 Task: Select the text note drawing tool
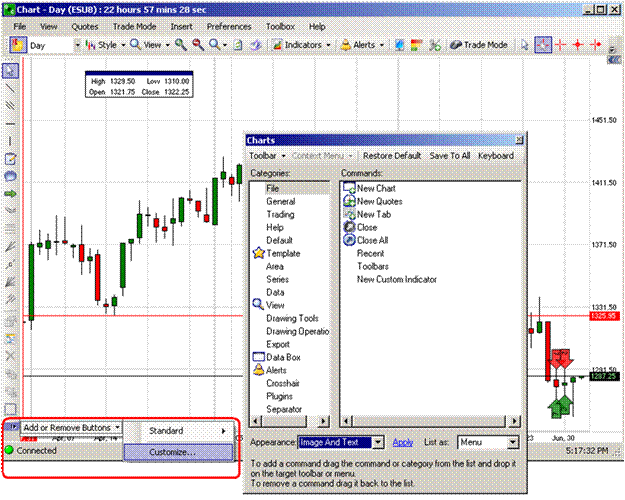10,159
